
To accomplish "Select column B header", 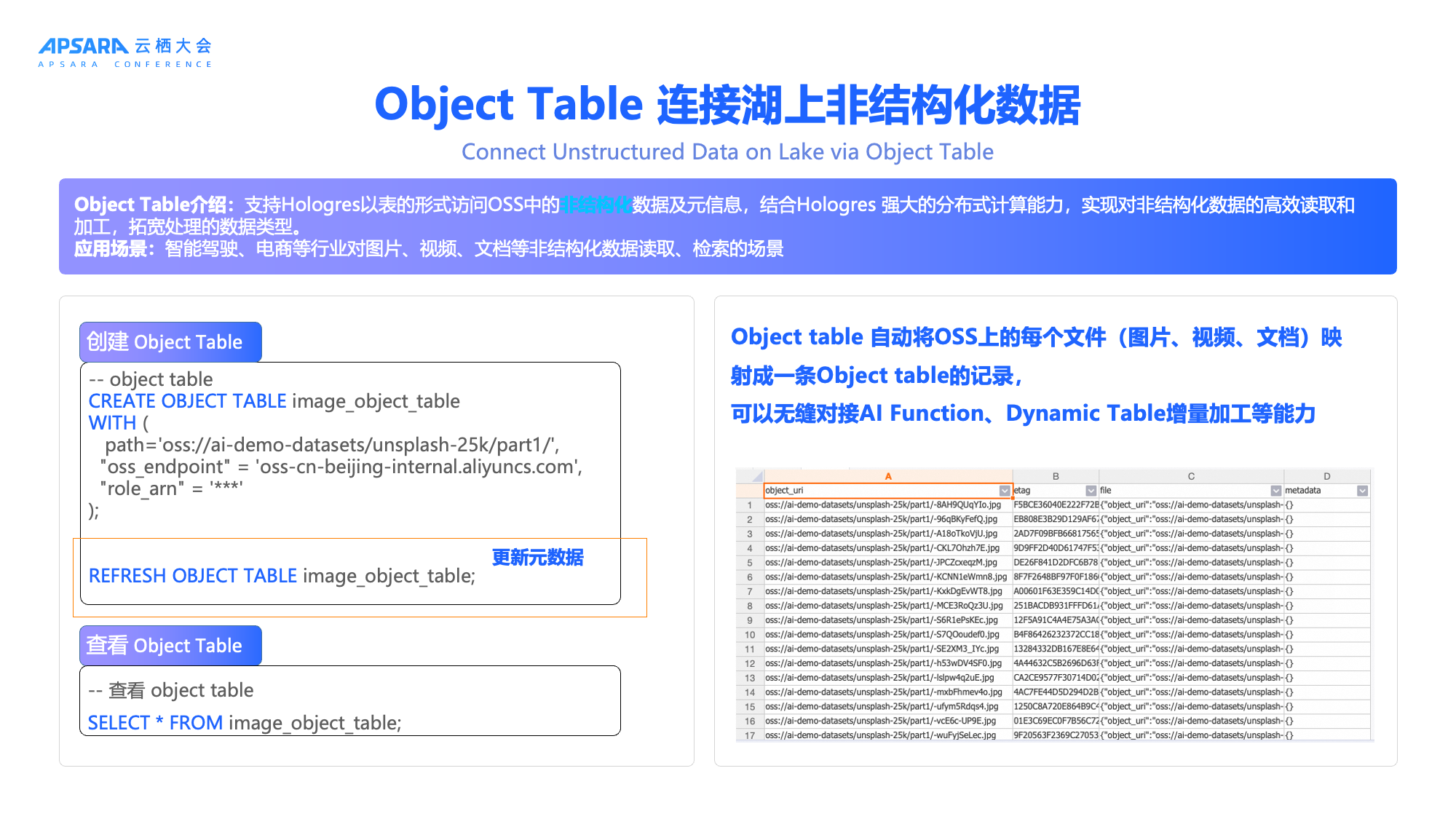I will tap(1055, 476).
